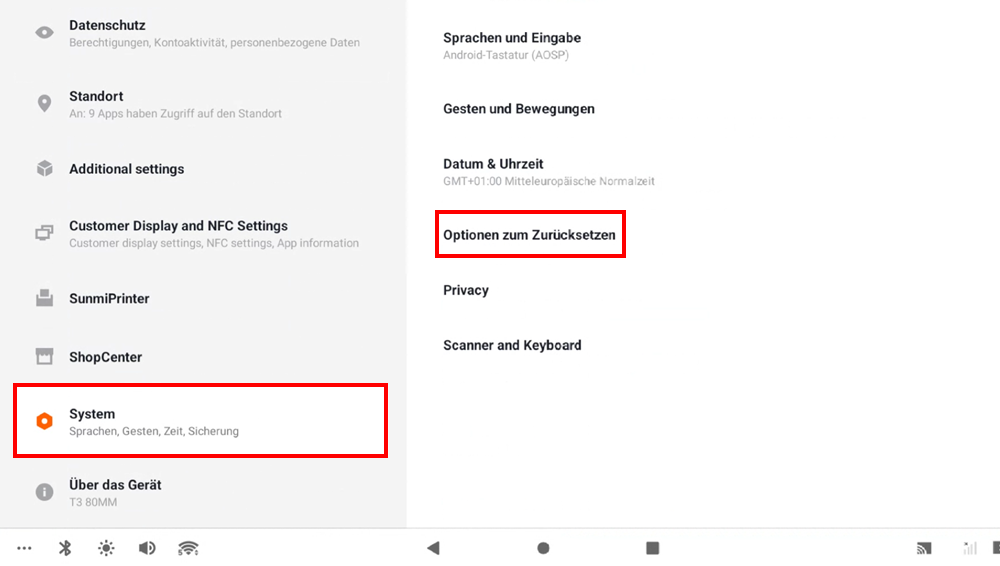
Task: Open Optionen zum Zurücksetzen
Action: click(x=529, y=235)
